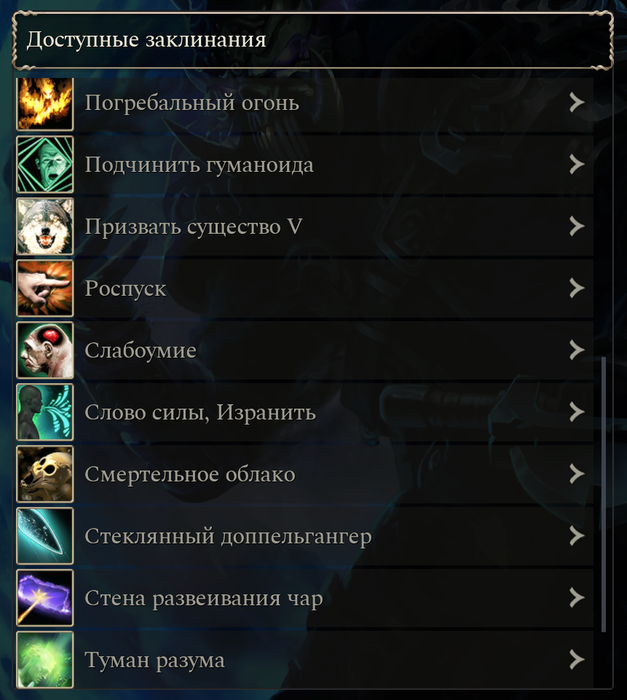
Task: Select the Стеклянный доппельгангер glass shard icon
Action: point(45,536)
